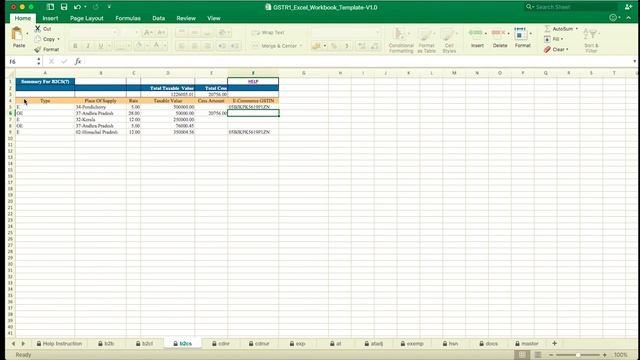
Task: Click the Search Sheet field
Action: point(571,7)
